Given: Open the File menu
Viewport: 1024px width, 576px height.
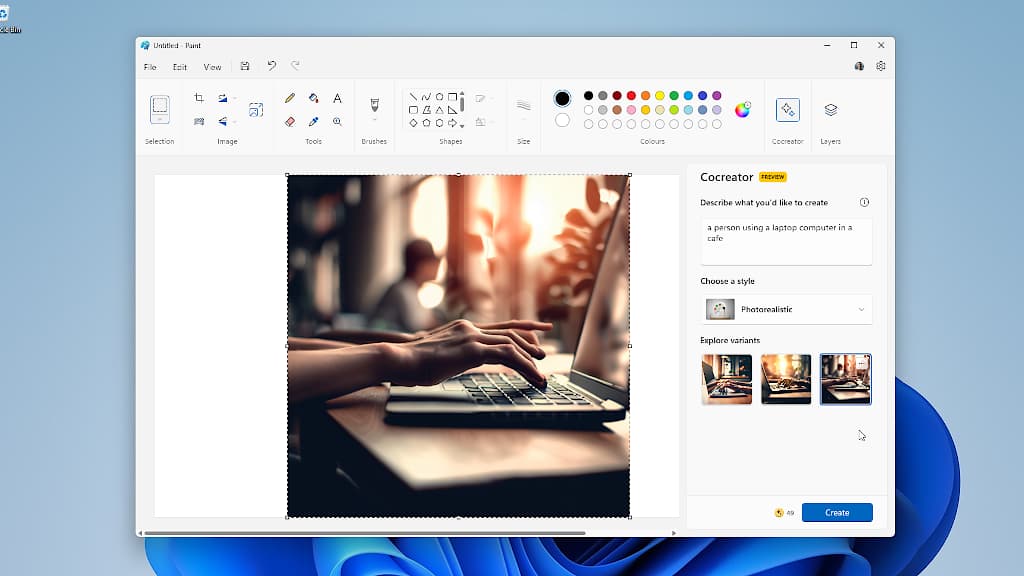Looking at the screenshot, I should click(150, 66).
